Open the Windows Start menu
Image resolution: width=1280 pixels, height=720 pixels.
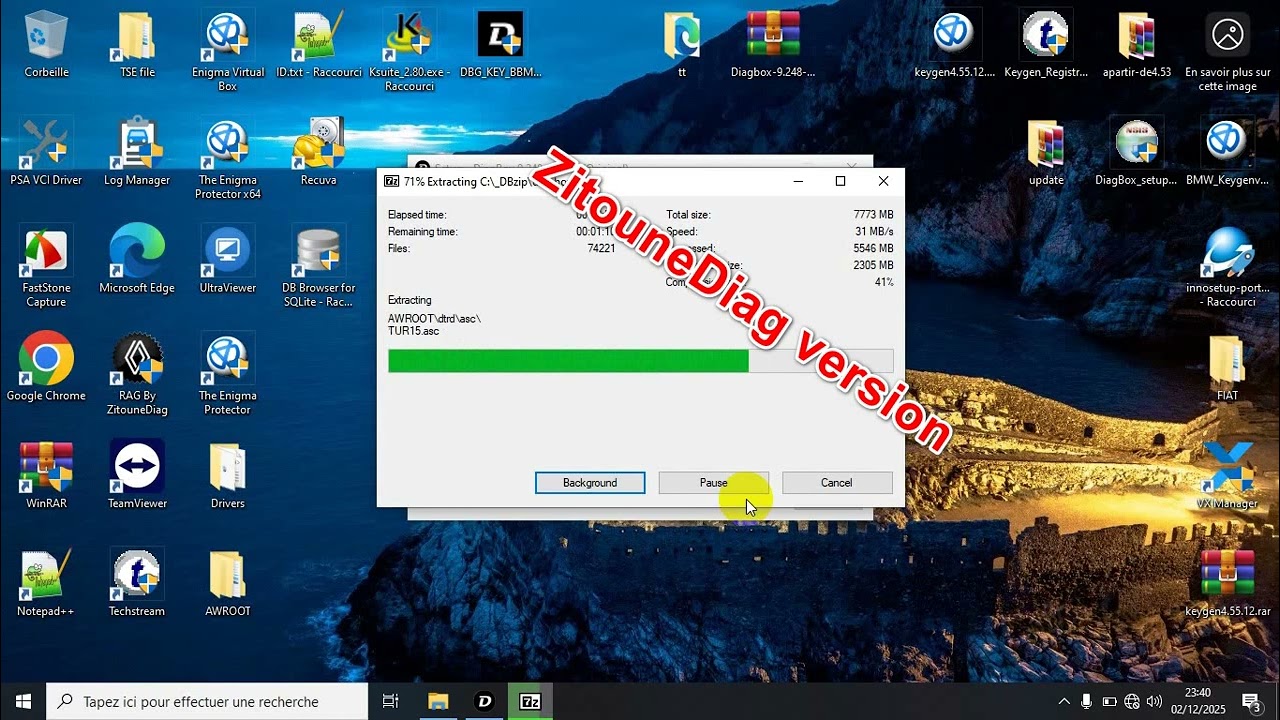click(23, 701)
